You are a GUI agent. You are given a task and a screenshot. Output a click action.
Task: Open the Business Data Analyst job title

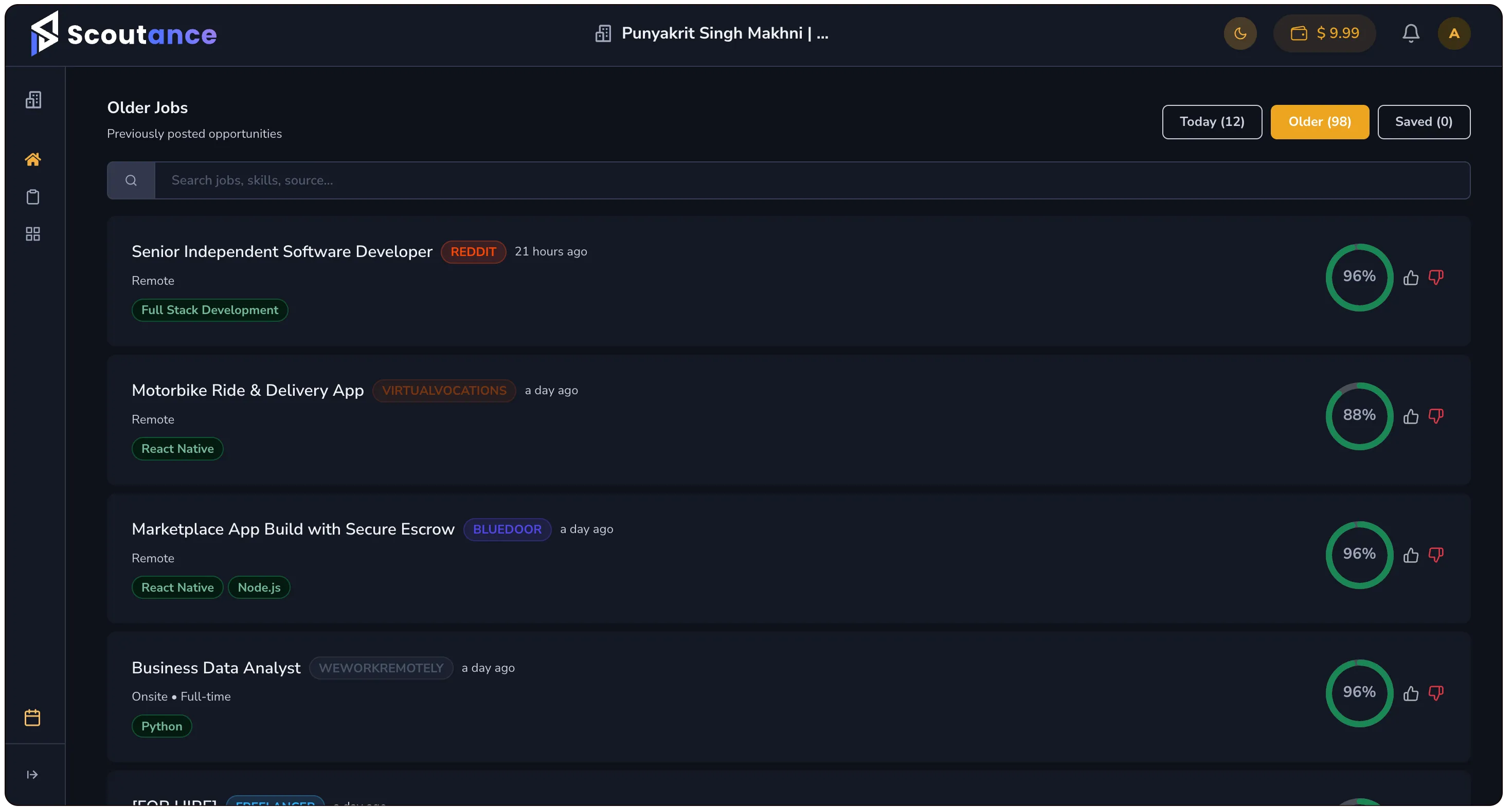(x=216, y=668)
